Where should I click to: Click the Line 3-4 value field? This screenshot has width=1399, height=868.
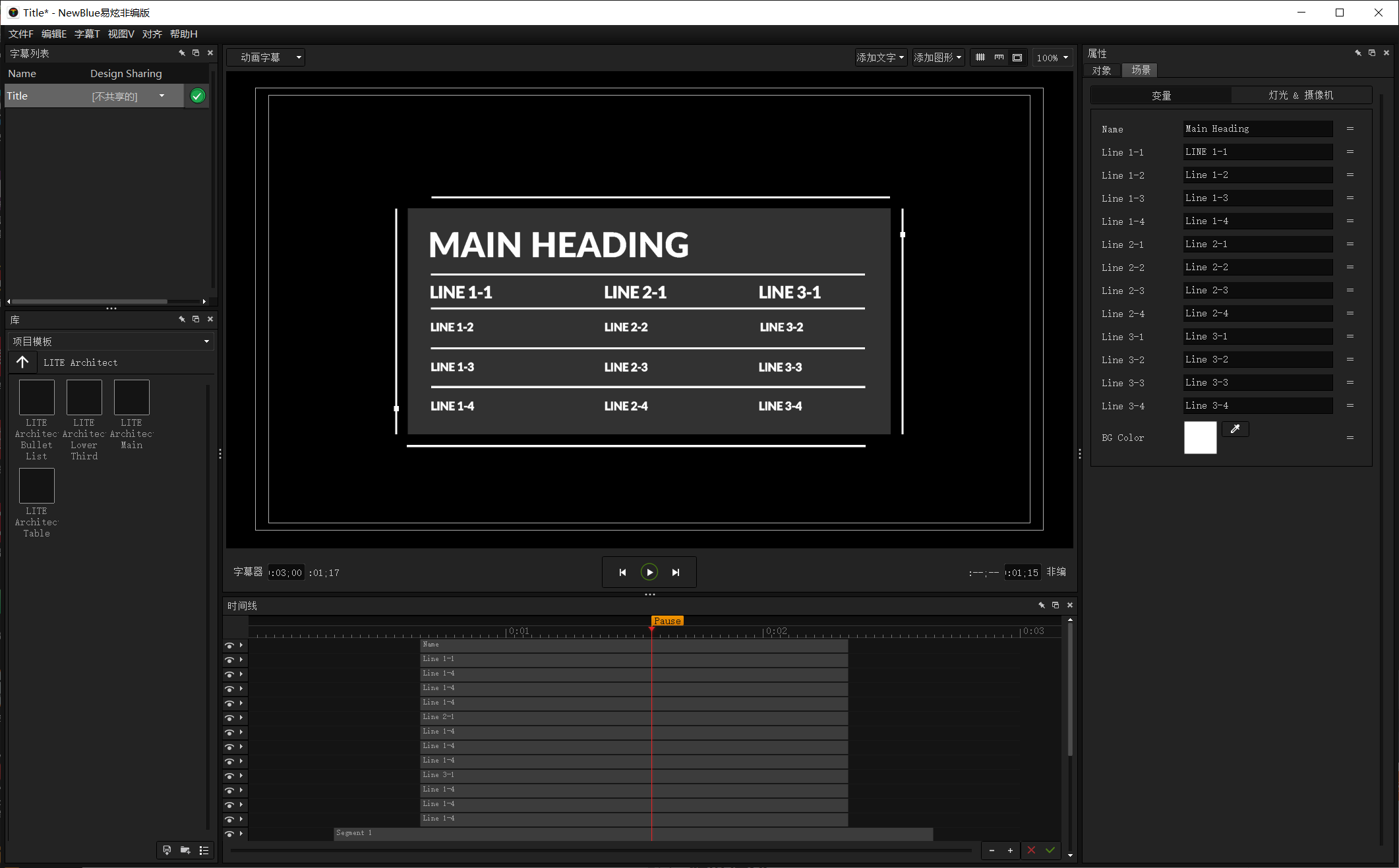click(1257, 405)
